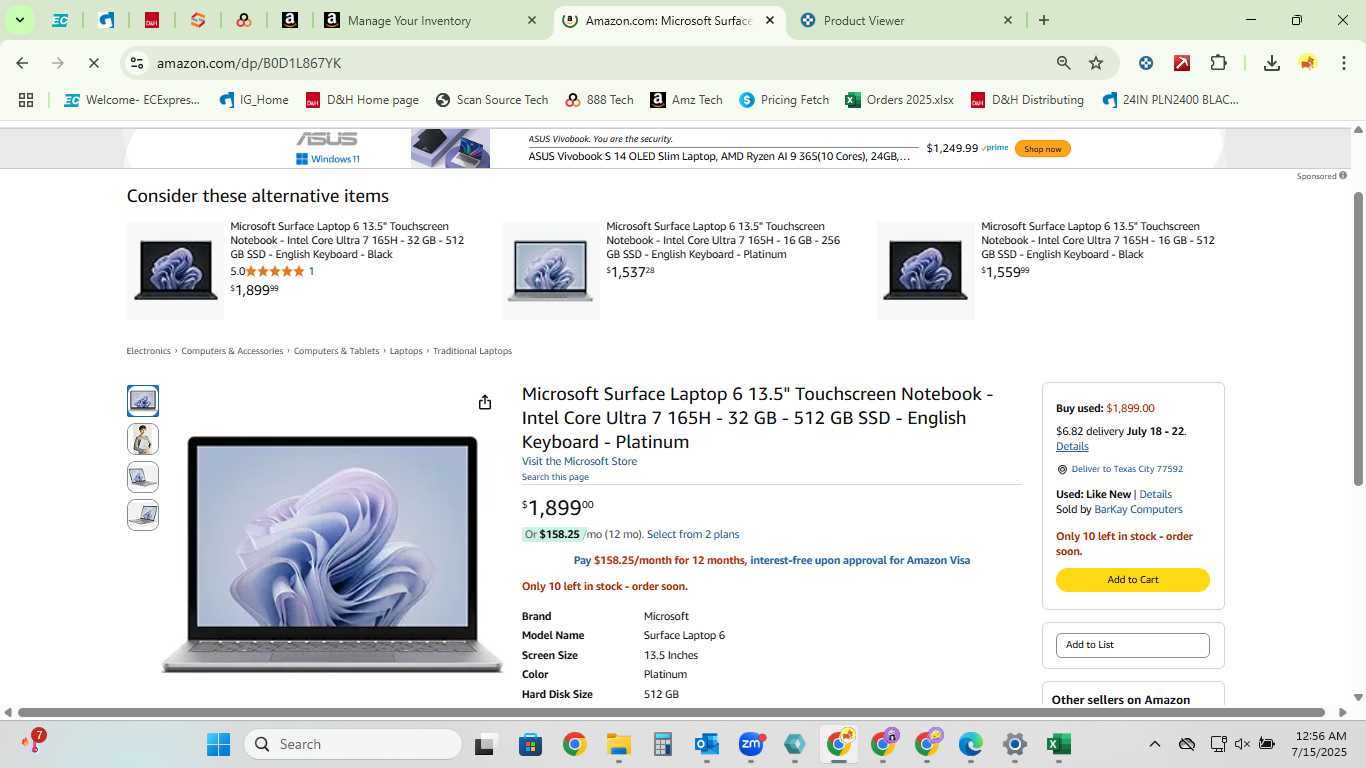Open the Add to List dropdown

pos(1133,645)
